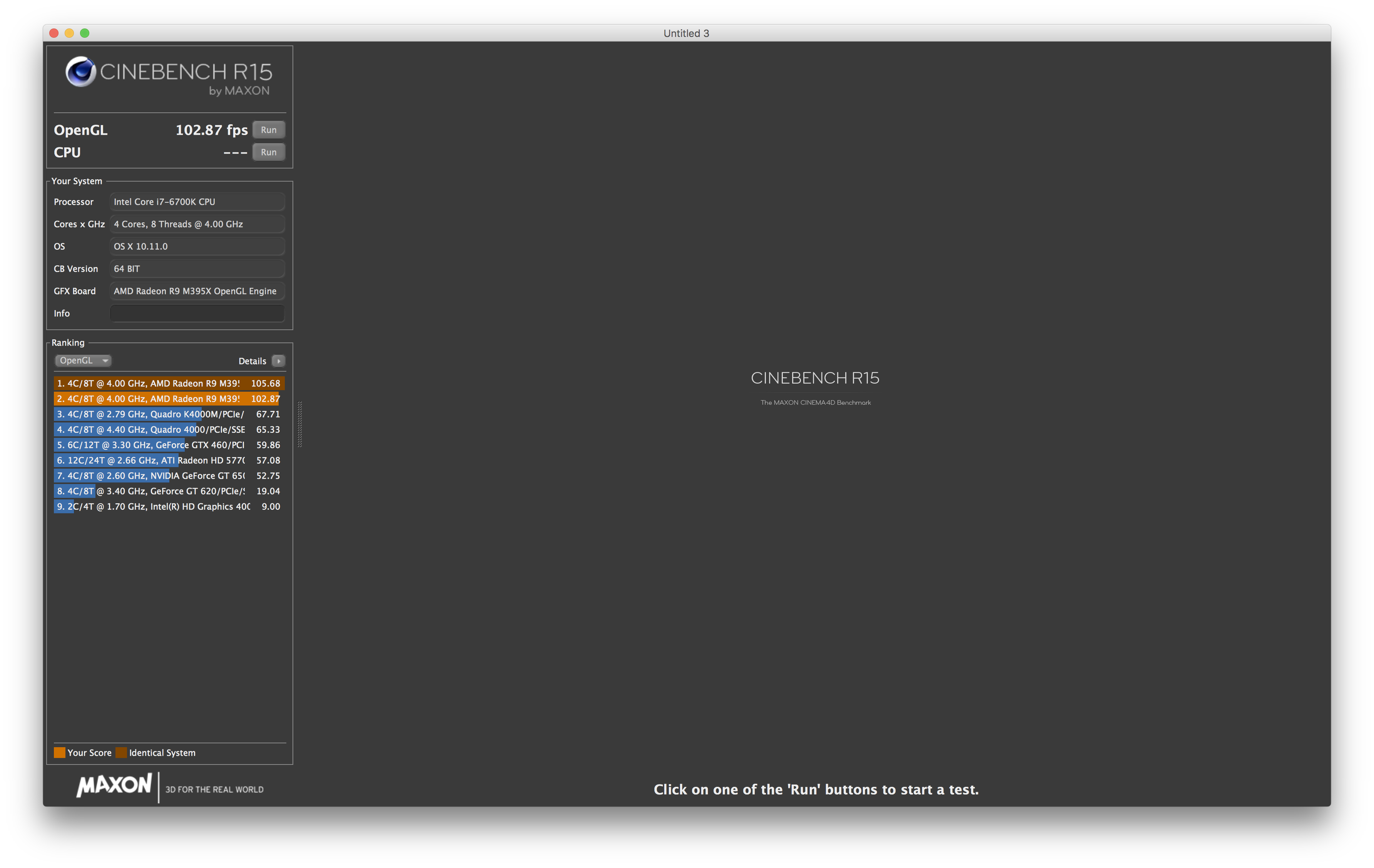
Task: Run the OpenGL benchmark test
Action: 268,130
